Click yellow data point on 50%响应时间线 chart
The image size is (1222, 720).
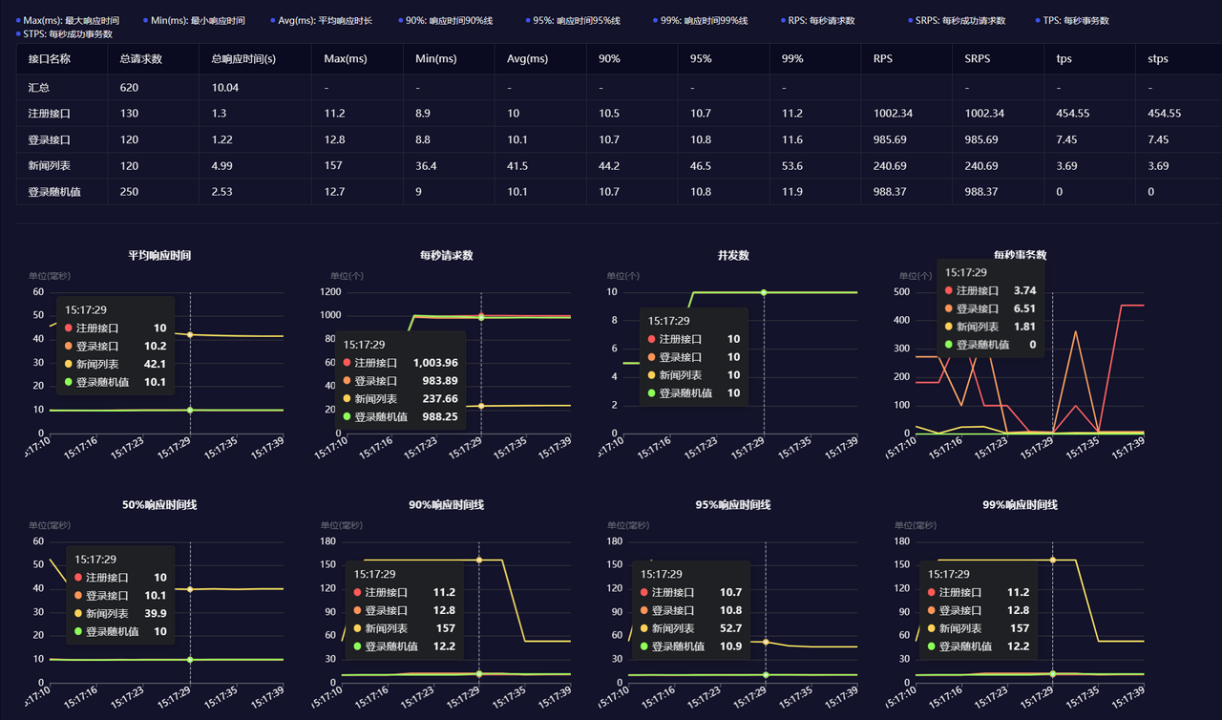(x=190, y=589)
